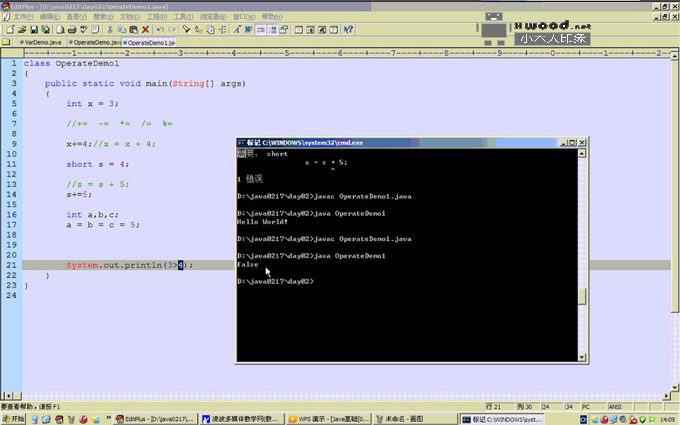Paste clipboard with the Paste toolbar icon
Image resolution: width=680 pixels, height=425 pixels.
pyautogui.click(x=134, y=29)
